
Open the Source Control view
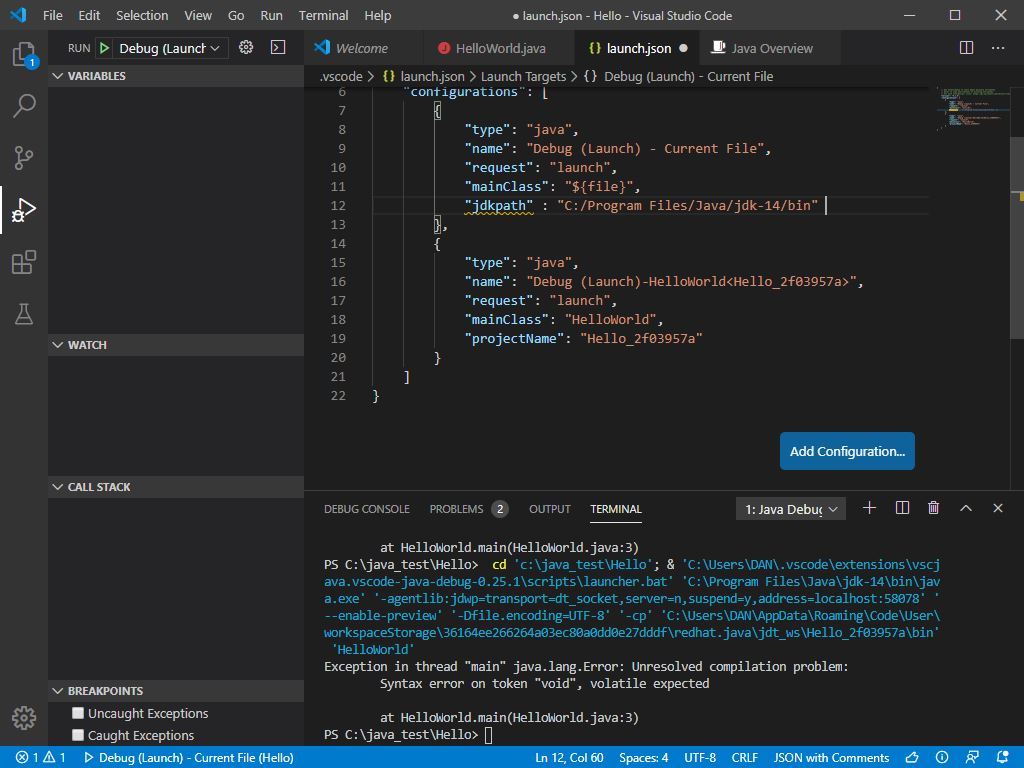tap(24, 158)
